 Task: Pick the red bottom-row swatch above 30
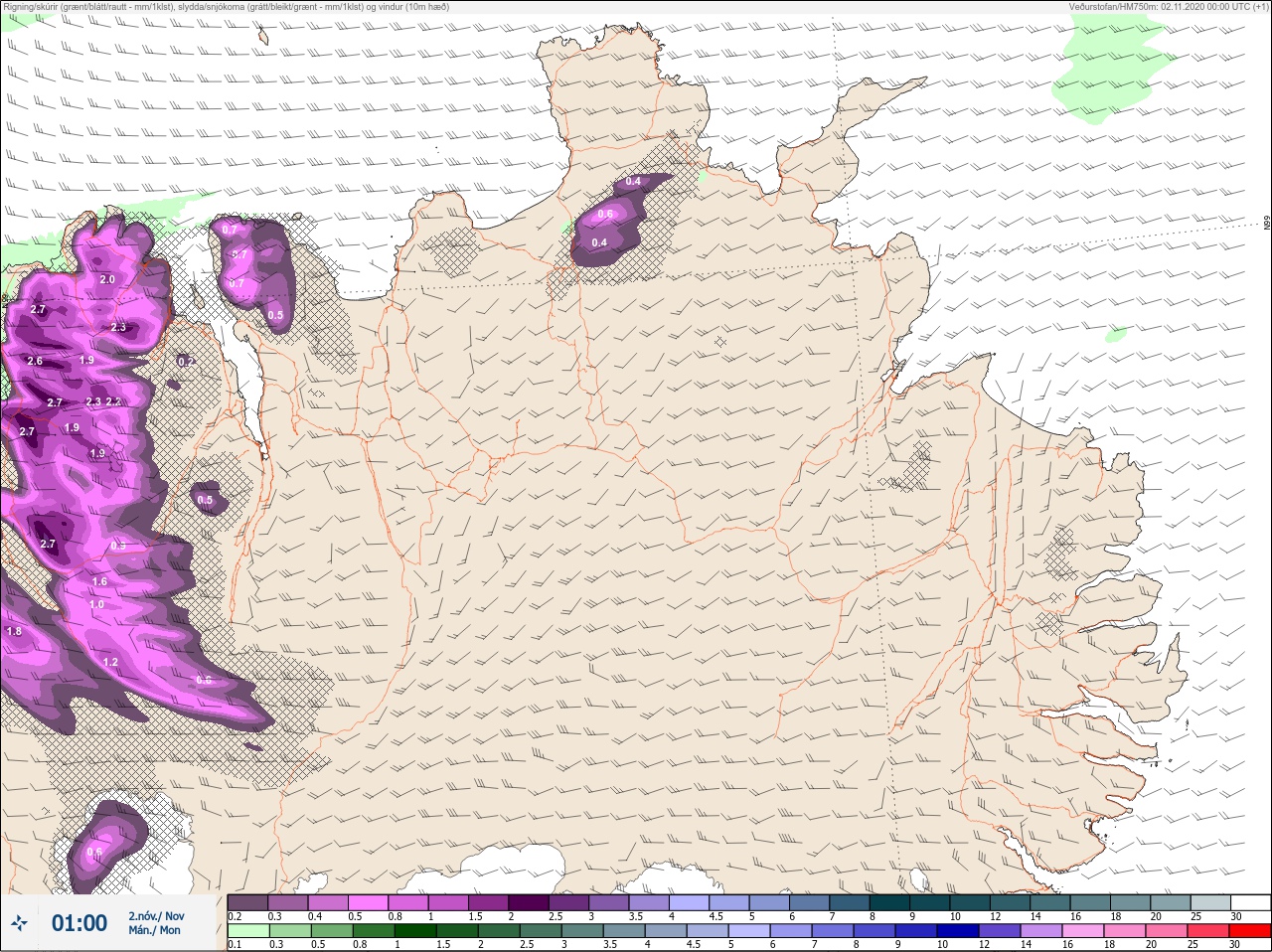(1250, 931)
